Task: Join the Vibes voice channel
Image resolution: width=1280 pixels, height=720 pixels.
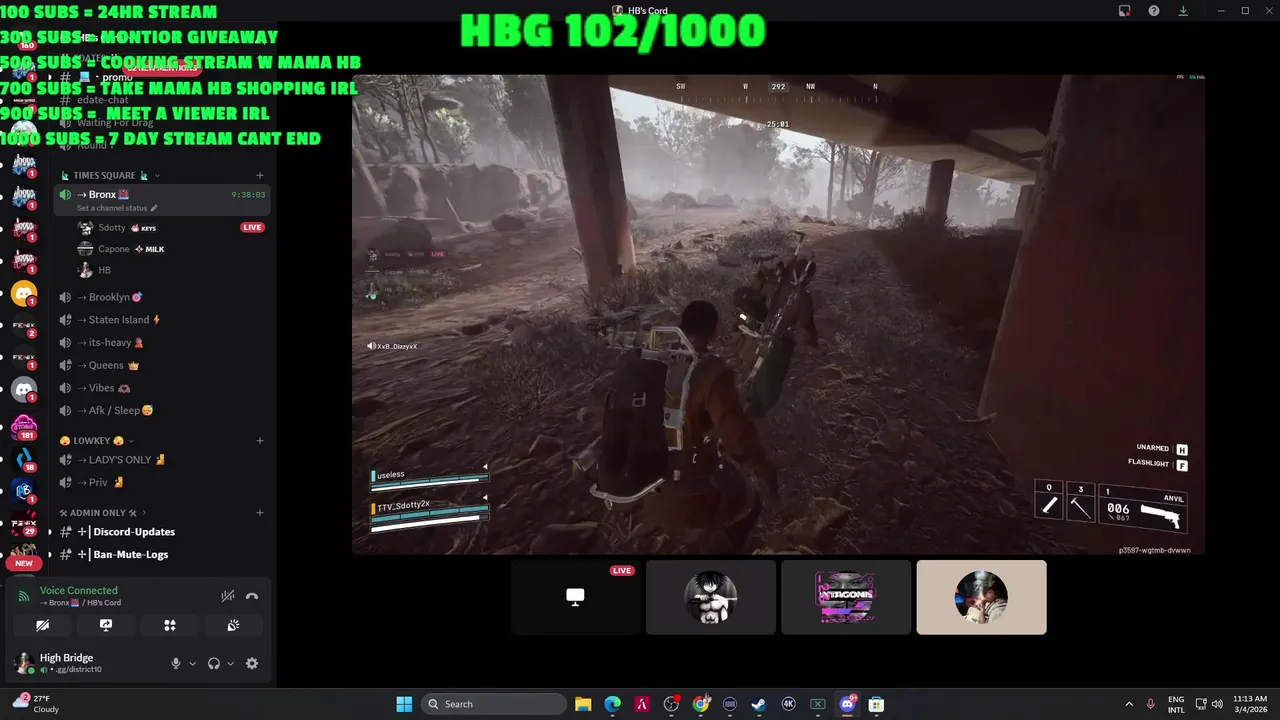Action: (x=160, y=388)
